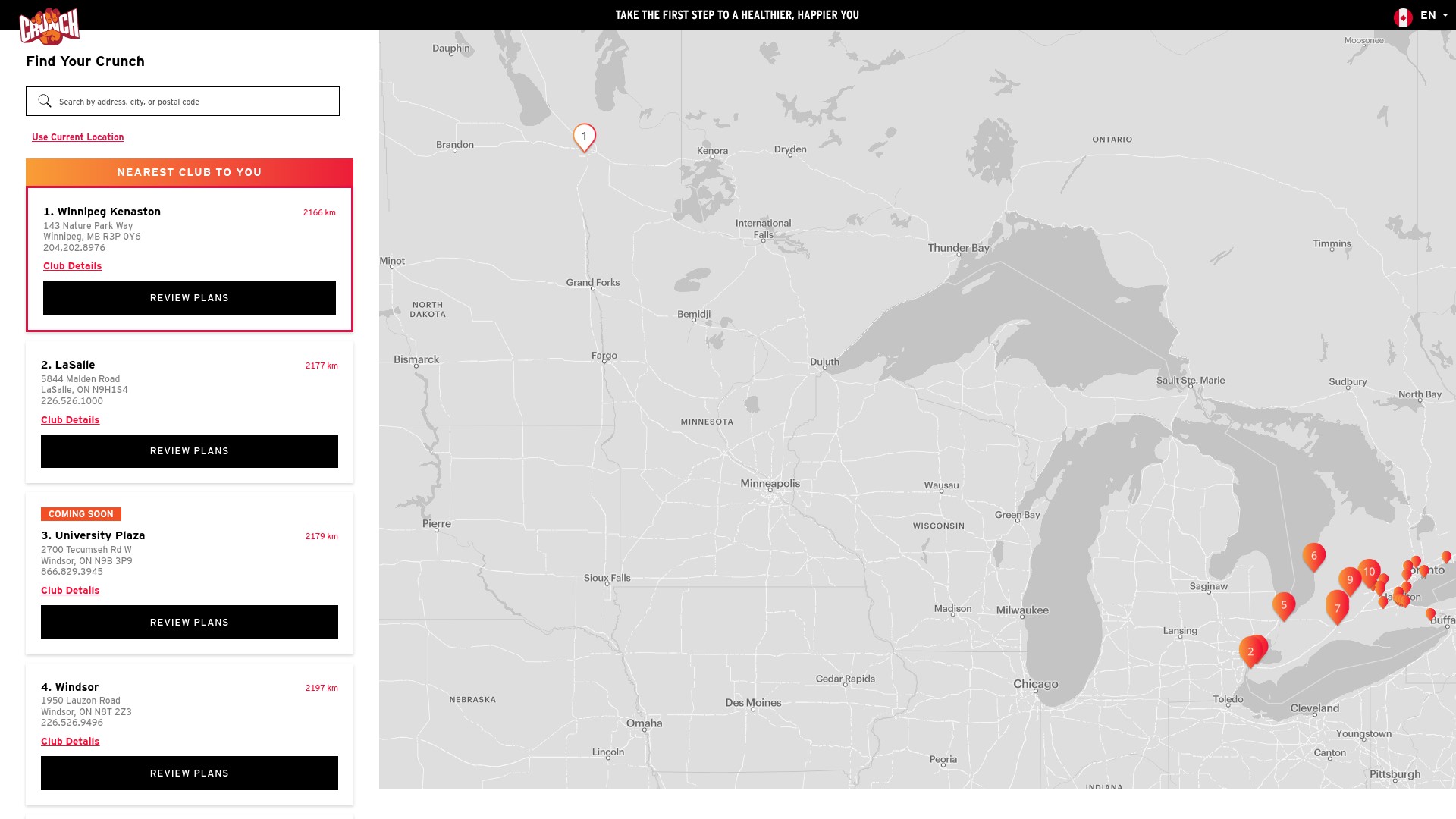Click the Nearest Club To You header
The height and width of the screenshot is (819, 1456).
pos(190,173)
